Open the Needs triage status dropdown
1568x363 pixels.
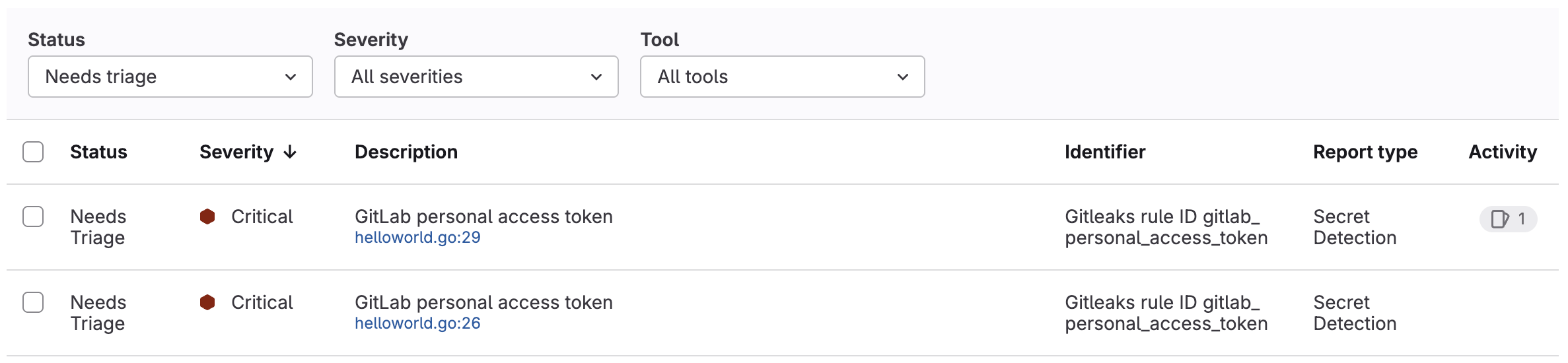[x=170, y=77]
